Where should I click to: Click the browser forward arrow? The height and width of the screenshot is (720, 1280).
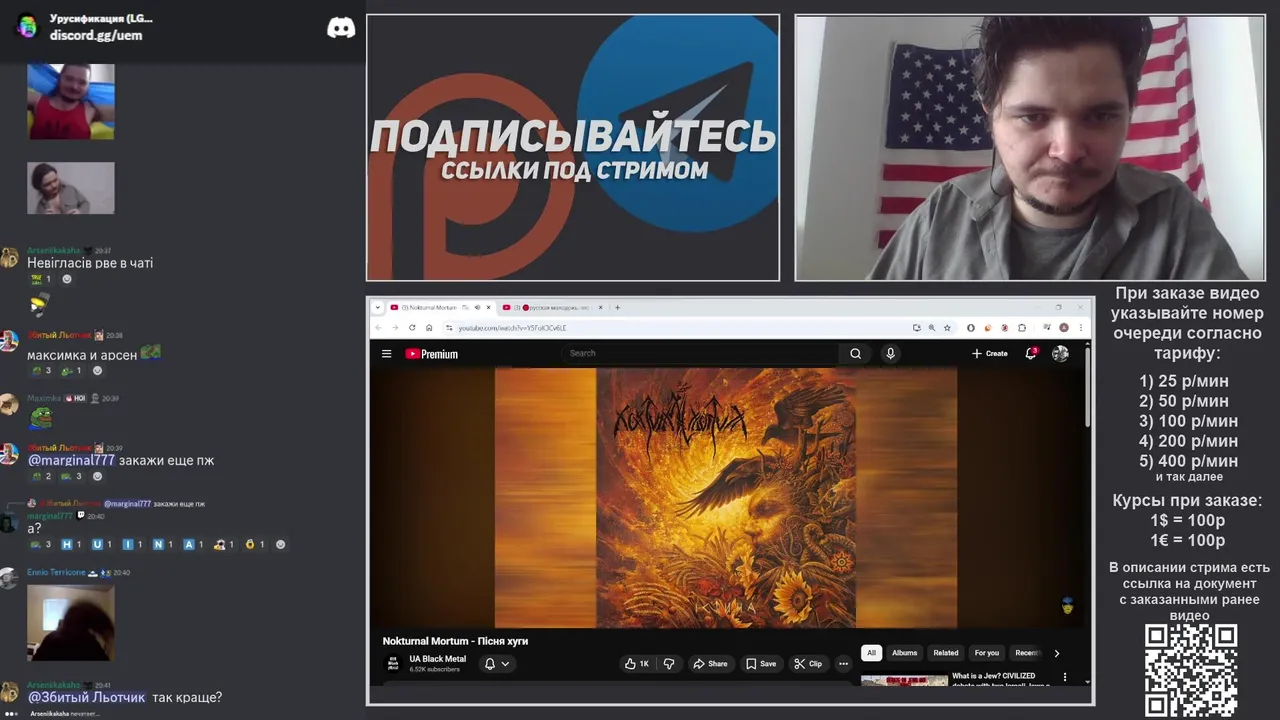[395, 327]
